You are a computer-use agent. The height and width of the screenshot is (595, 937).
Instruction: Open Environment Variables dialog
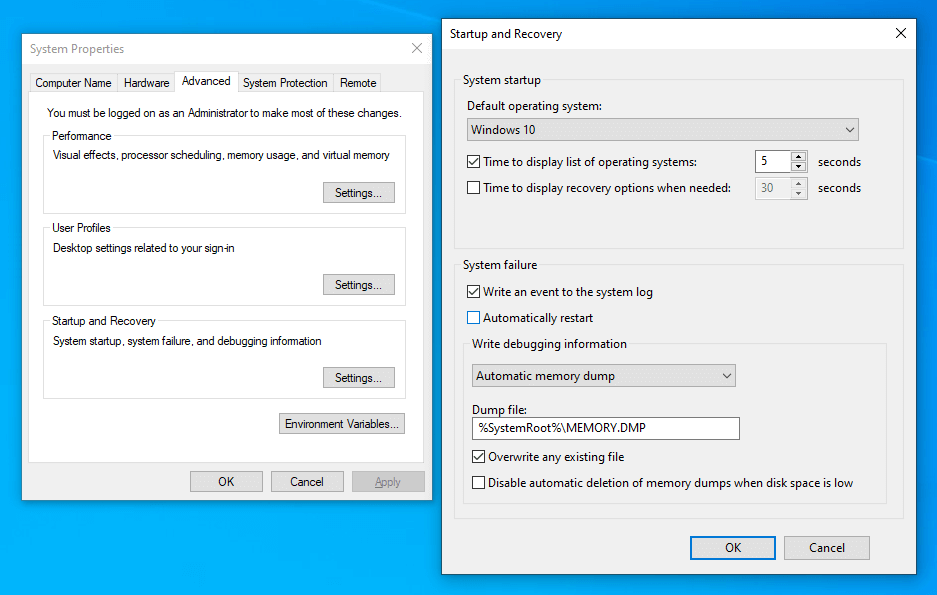pyautogui.click(x=342, y=424)
